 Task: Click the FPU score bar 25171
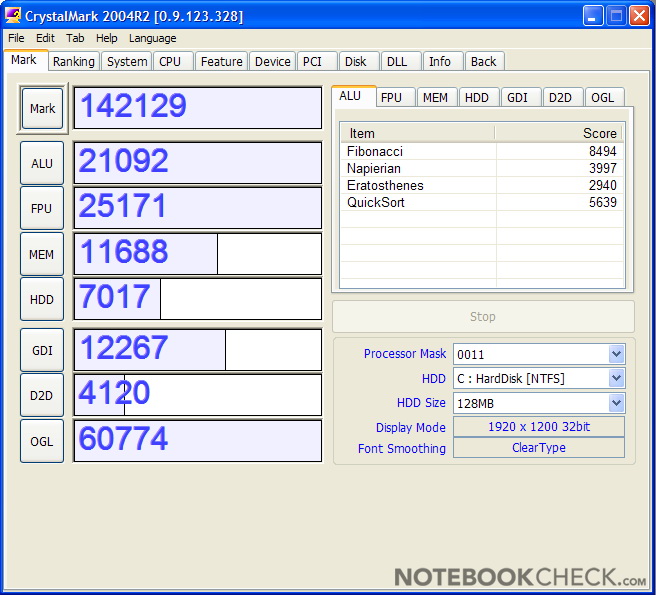click(197, 208)
